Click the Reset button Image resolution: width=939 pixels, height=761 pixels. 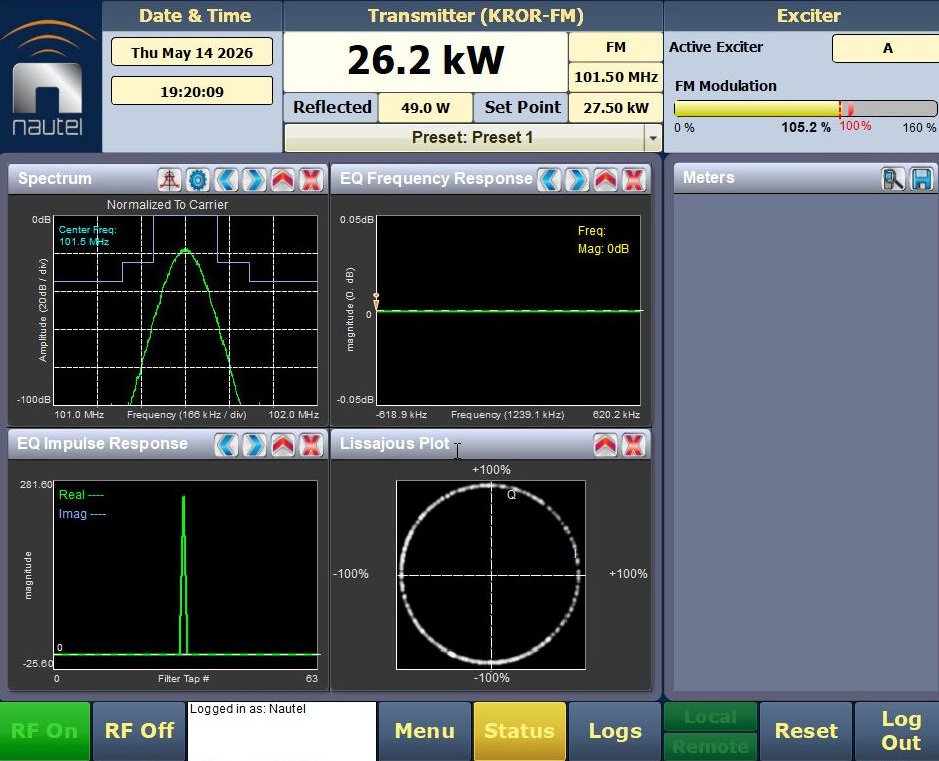point(806,731)
